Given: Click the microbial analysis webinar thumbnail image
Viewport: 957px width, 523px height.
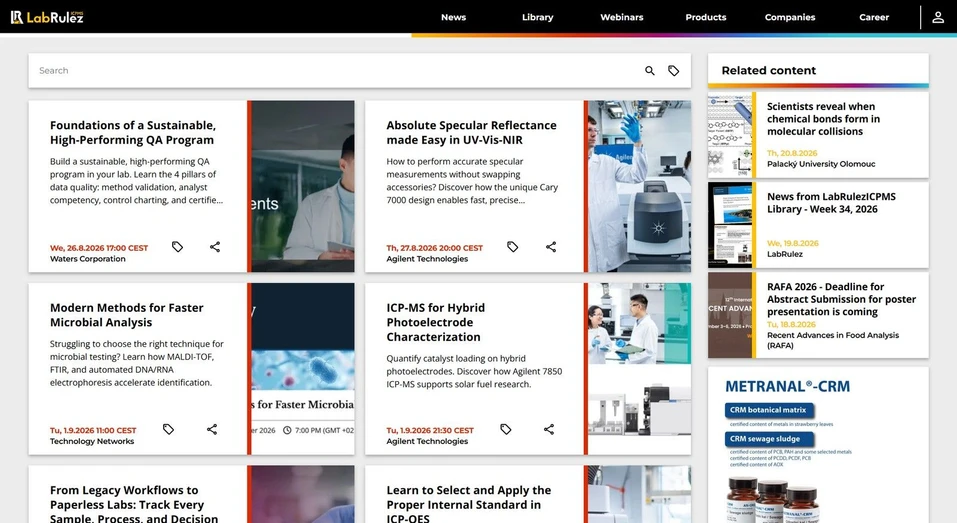Looking at the screenshot, I should [x=303, y=369].
